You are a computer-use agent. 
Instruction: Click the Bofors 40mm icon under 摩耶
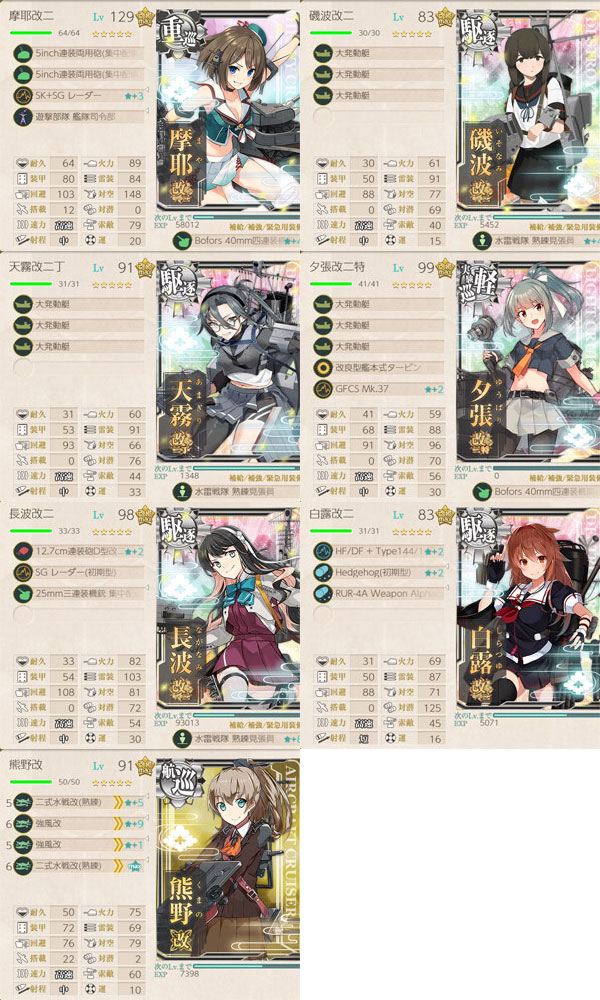click(182, 240)
